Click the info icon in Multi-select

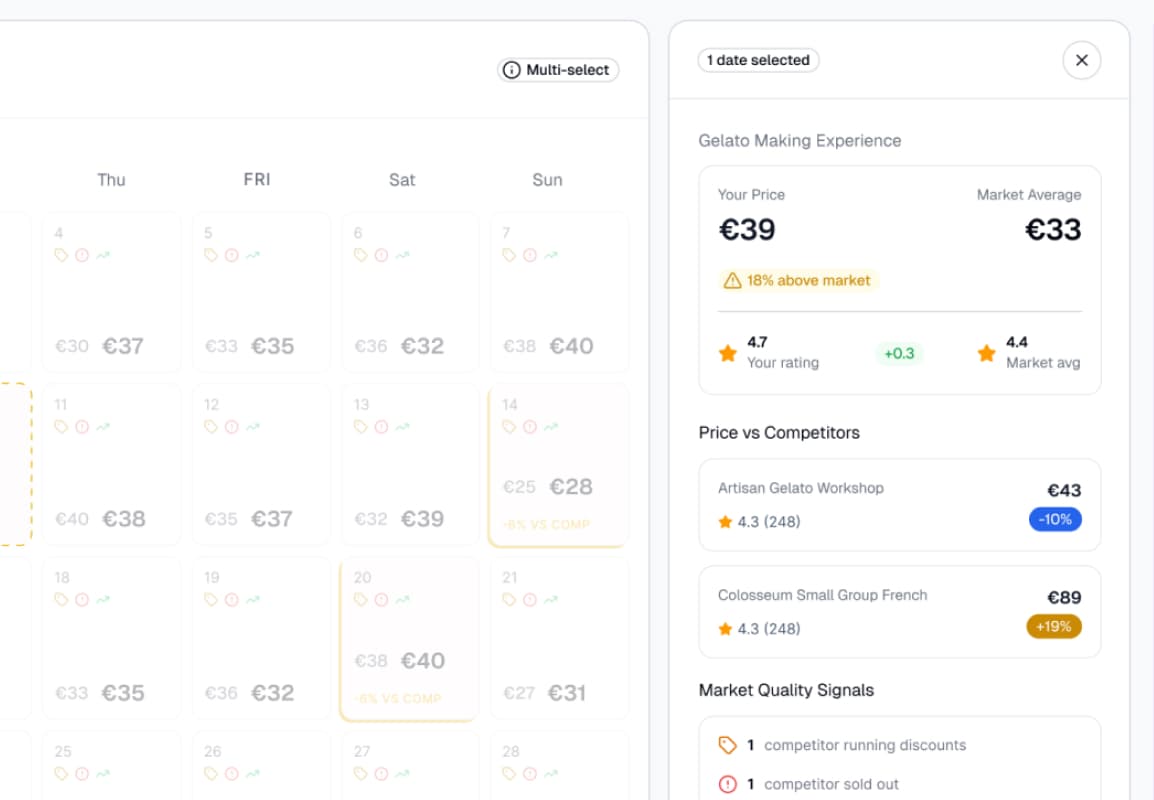coord(511,70)
